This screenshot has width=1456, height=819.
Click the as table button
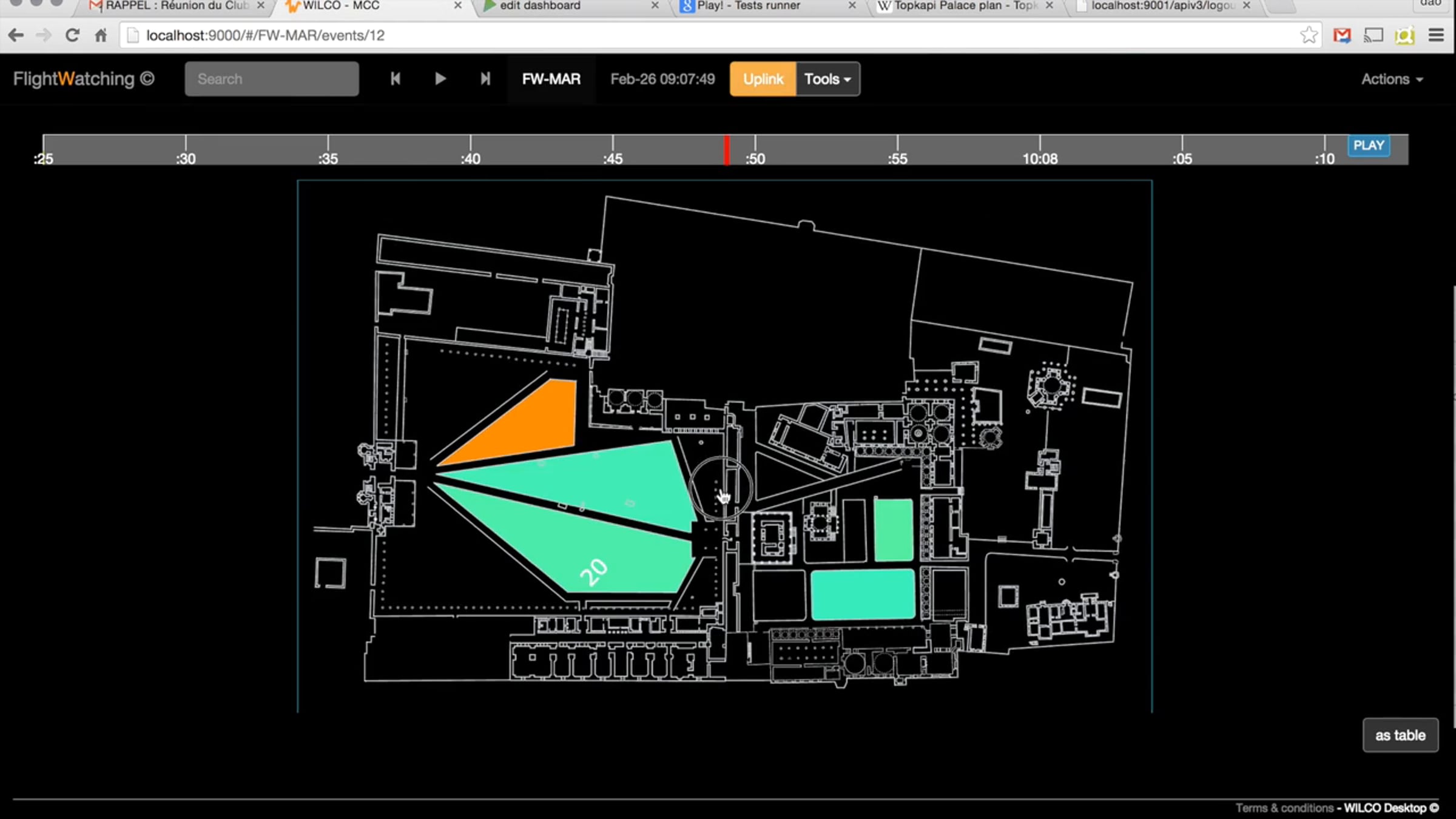click(x=1400, y=735)
